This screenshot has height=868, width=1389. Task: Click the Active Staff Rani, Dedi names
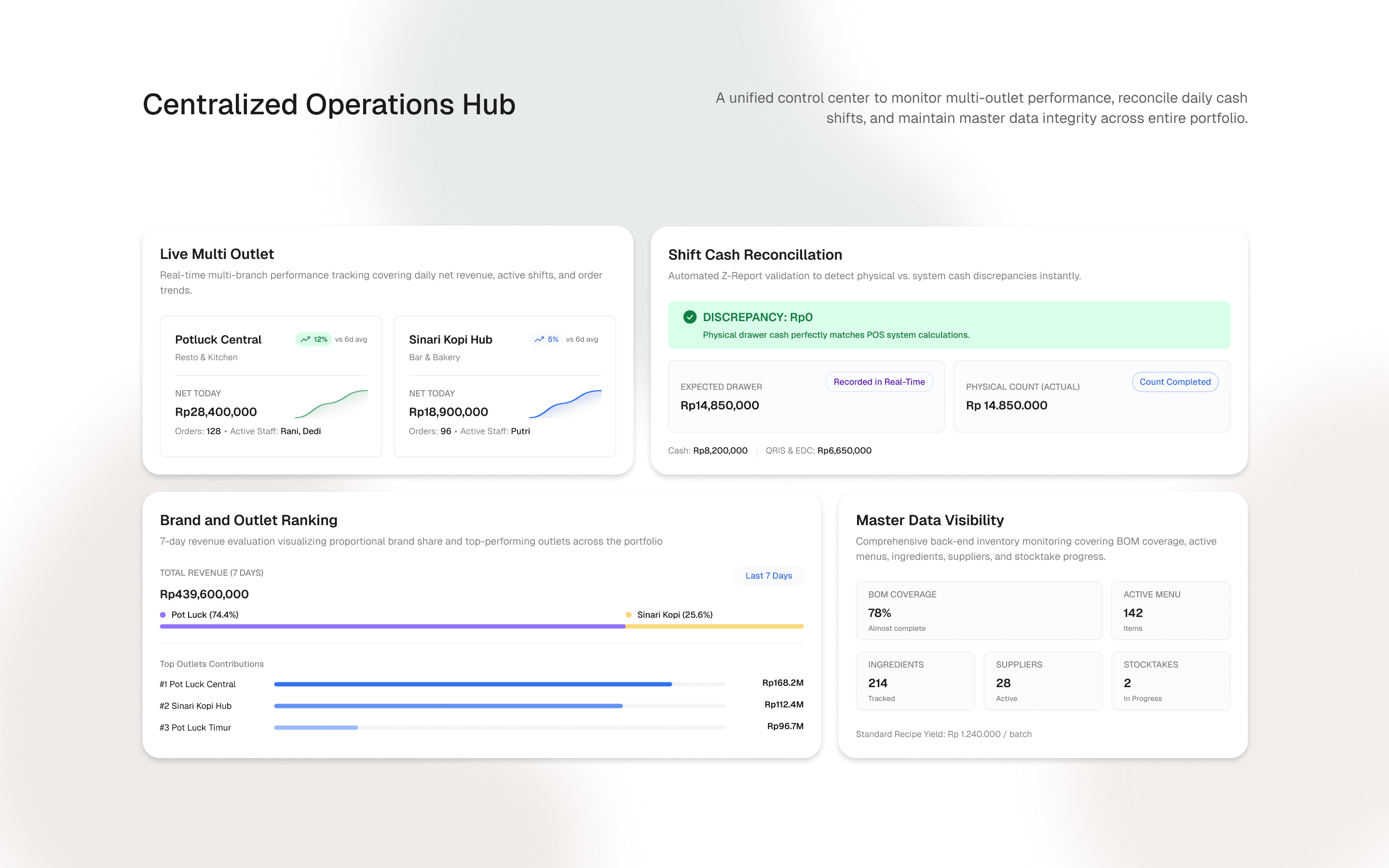pos(301,431)
